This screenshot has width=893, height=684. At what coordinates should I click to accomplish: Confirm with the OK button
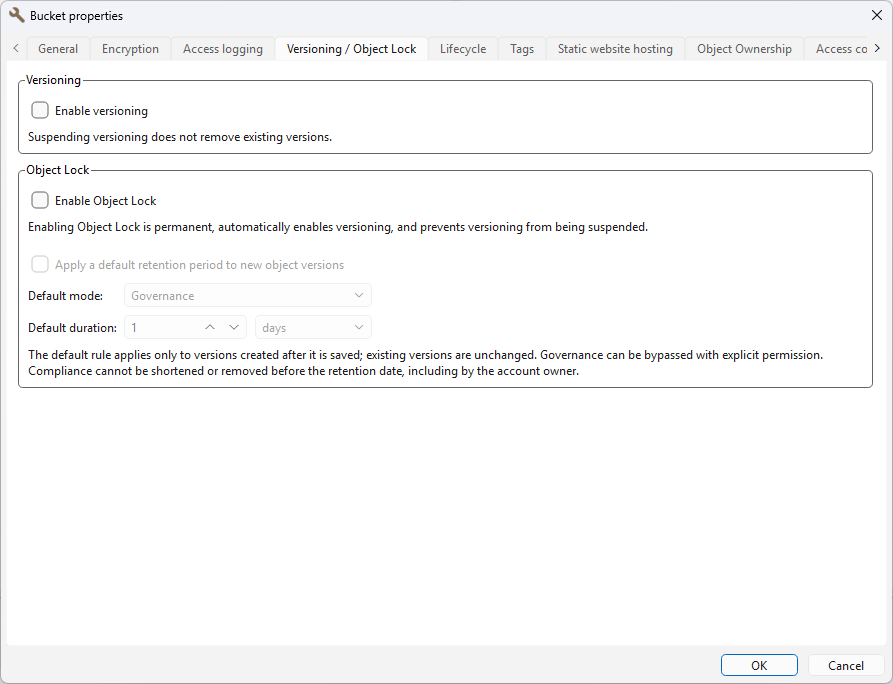759,665
